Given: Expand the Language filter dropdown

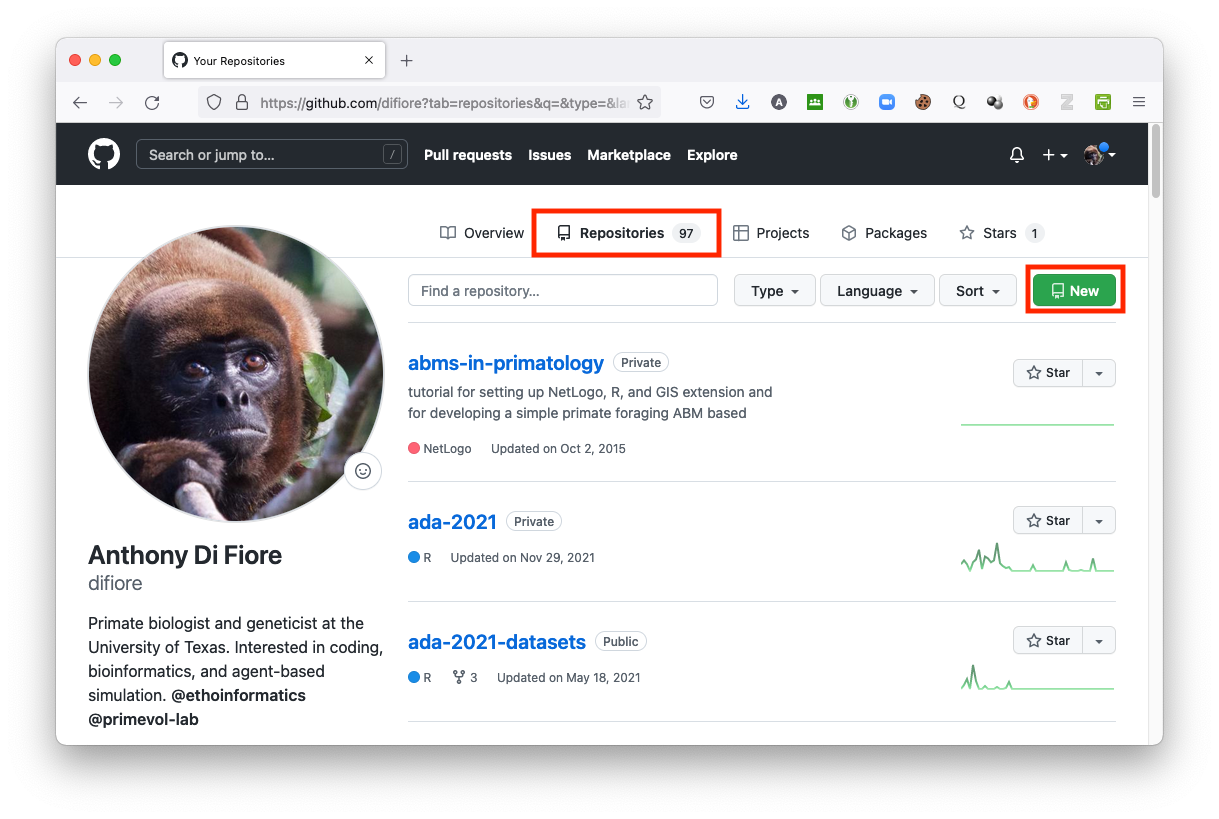Looking at the screenshot, I should [877, 291].
